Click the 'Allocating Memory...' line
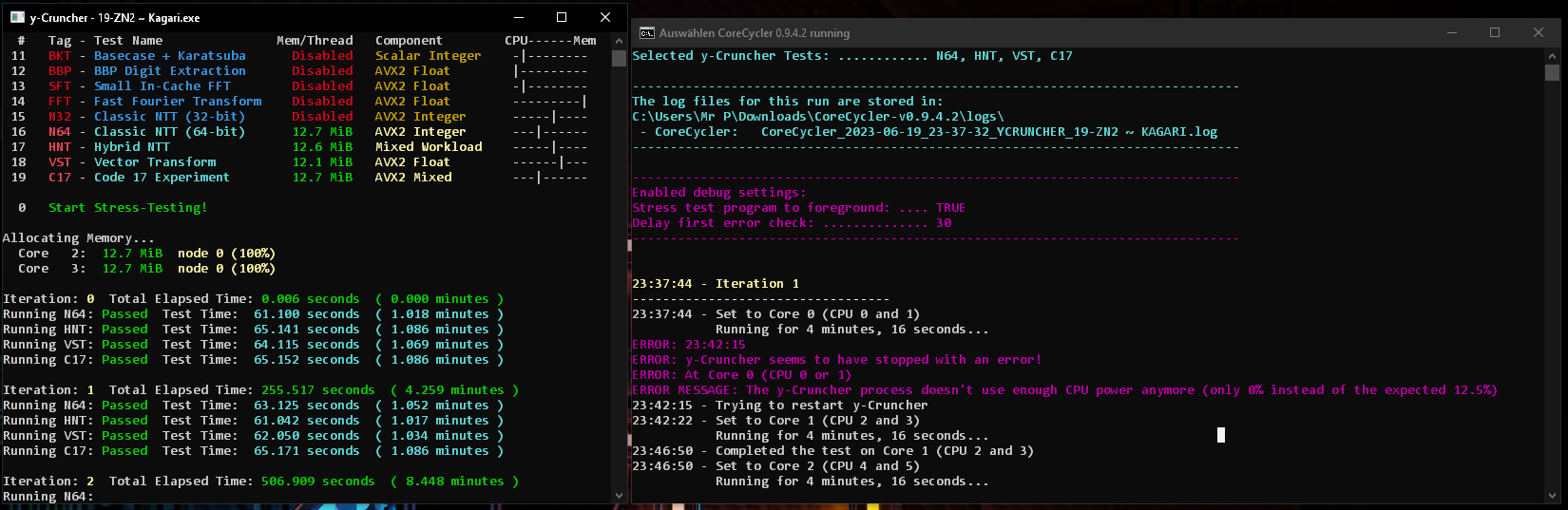The image size is (1568, 510). [x=78, y=238]
